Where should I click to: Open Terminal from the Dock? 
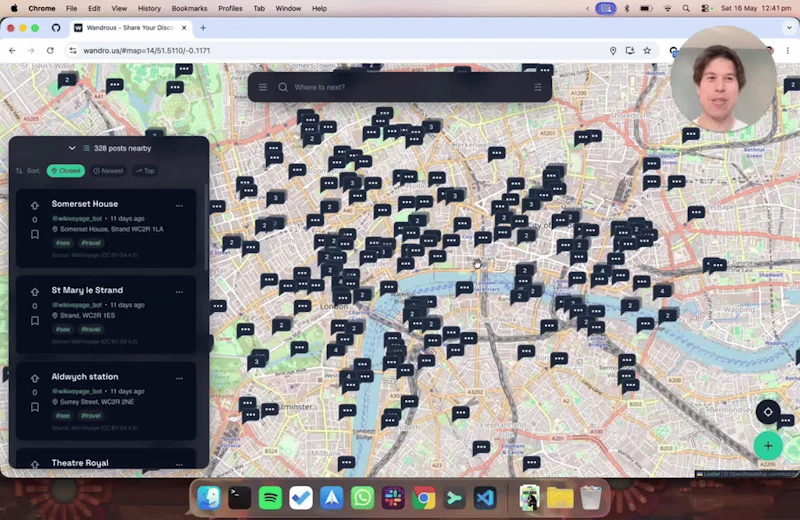pyautogui.click(x=240, y=498)
